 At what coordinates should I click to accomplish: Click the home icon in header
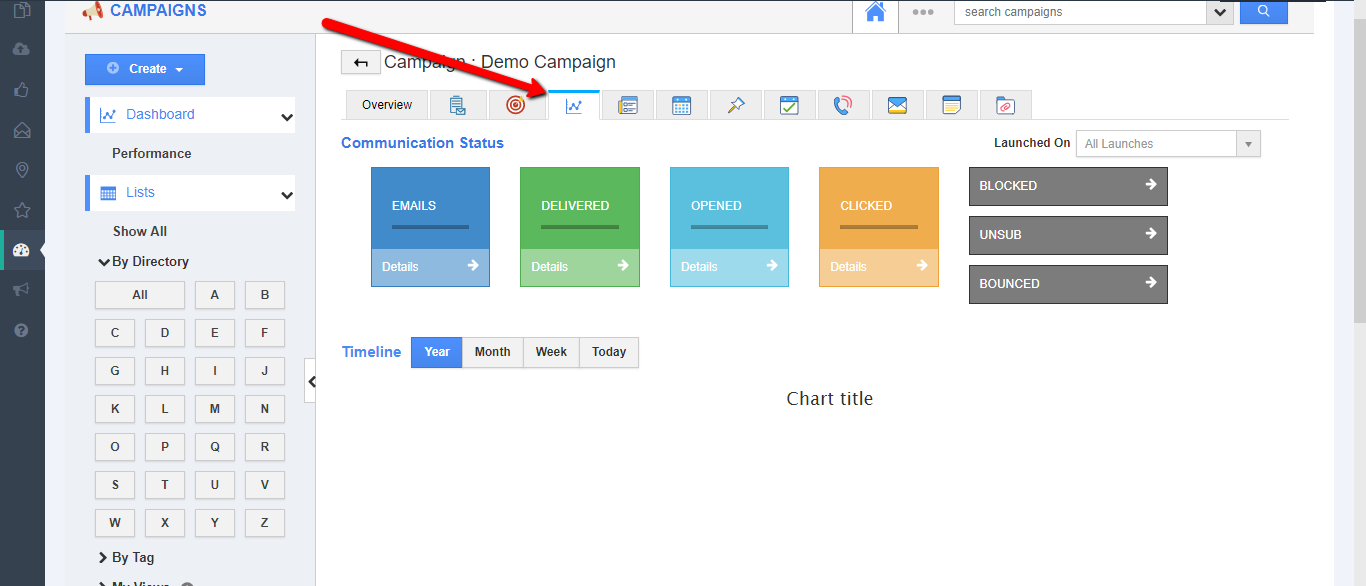pos(875,12)
